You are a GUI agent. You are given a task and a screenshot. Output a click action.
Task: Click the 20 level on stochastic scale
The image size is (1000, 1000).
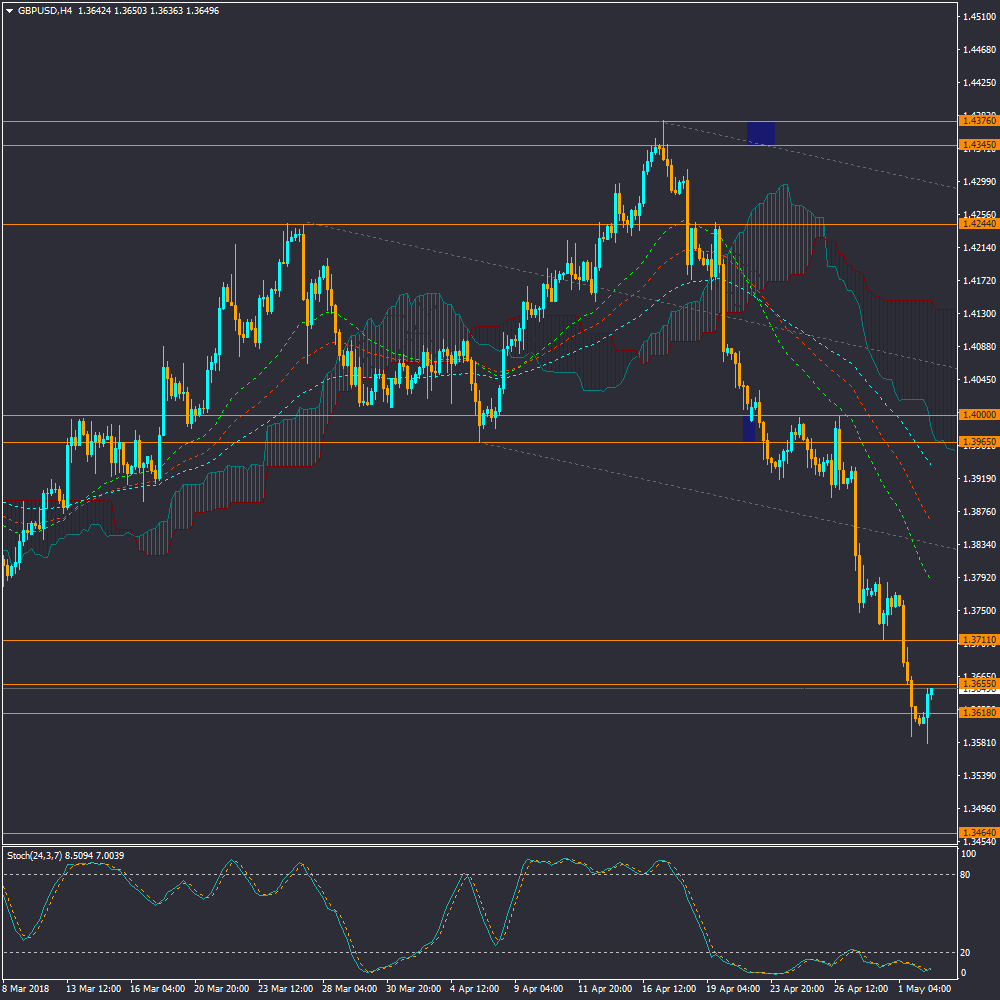tap(966, 952)
